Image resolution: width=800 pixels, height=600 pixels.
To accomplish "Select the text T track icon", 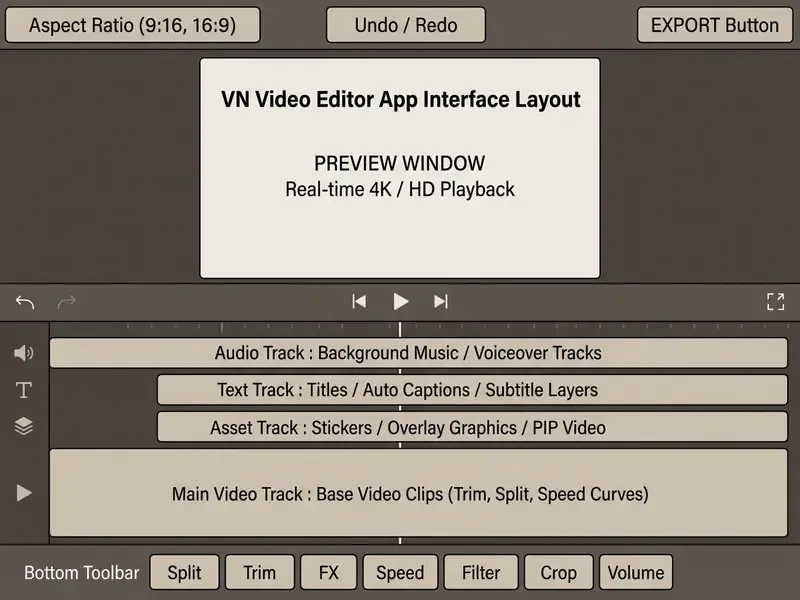I will coord(23,390).
